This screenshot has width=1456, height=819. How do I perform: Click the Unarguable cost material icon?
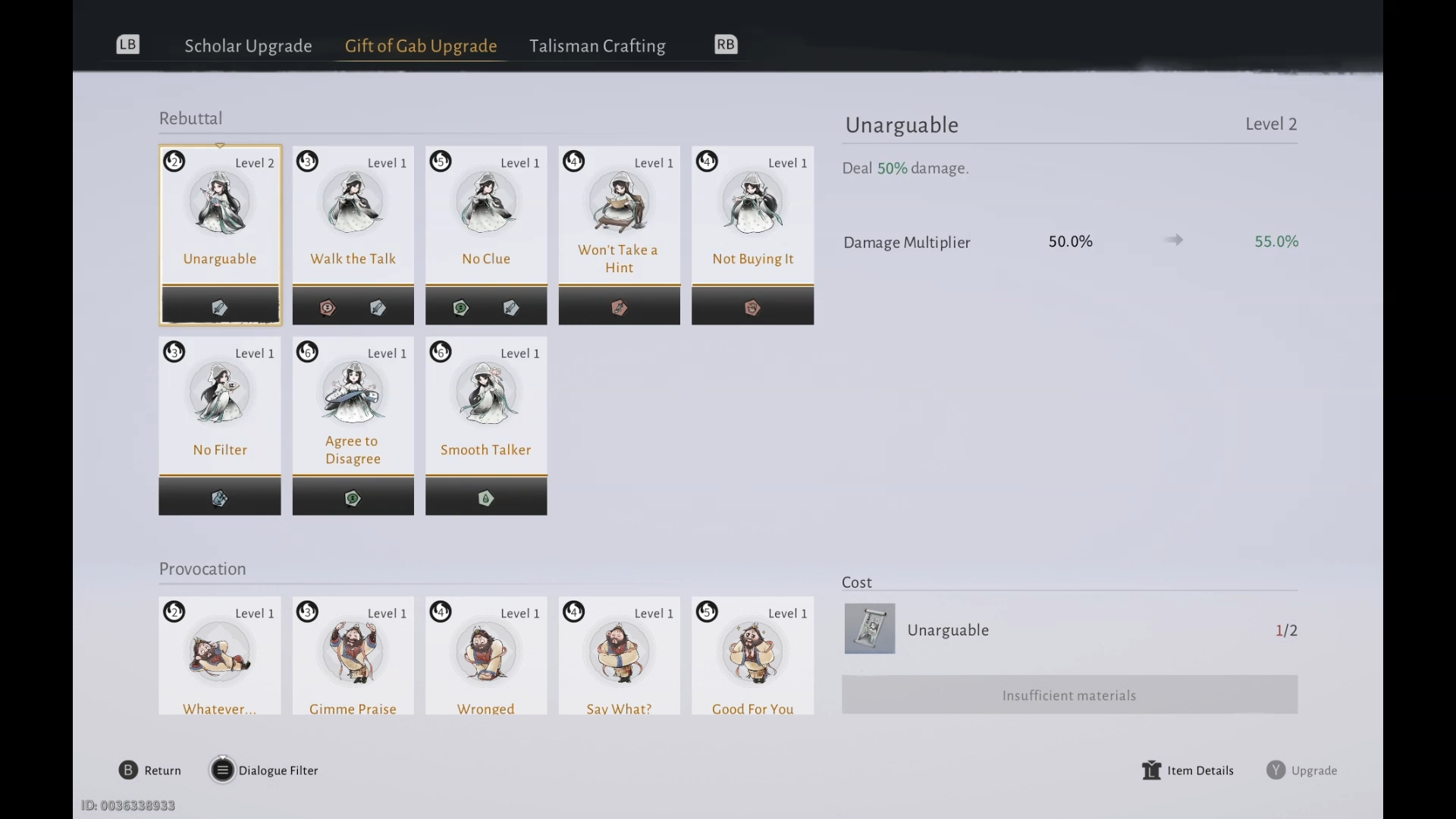(x=870, y=629)
